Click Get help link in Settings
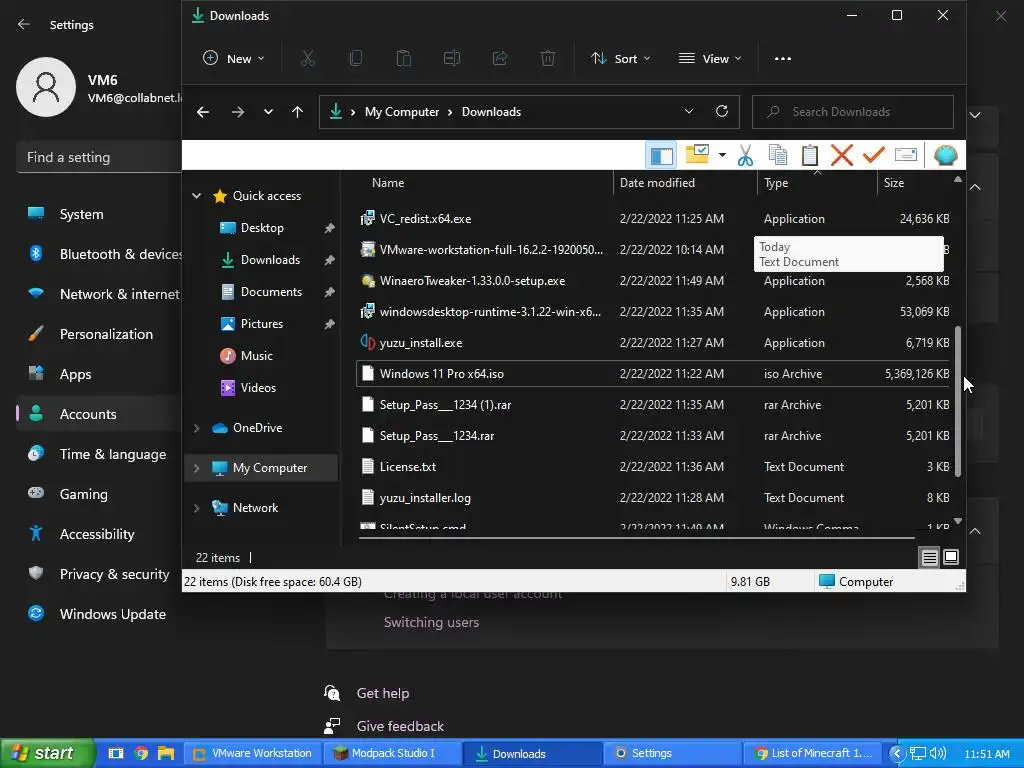Viewport: 1024px width, 768px height. point(383,694)
